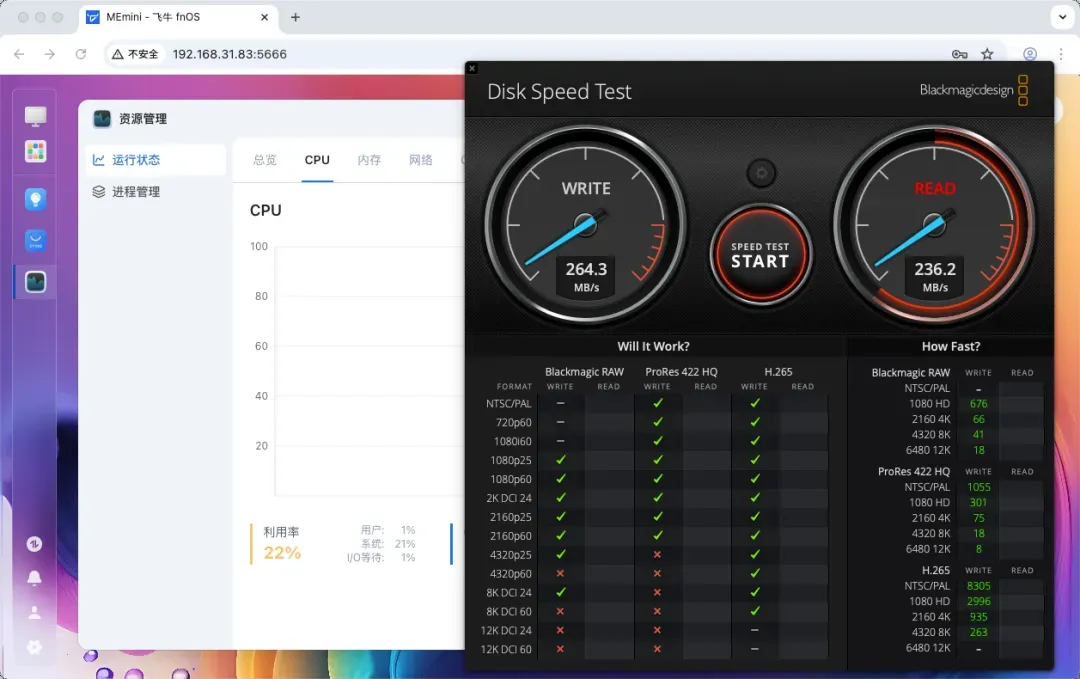Select 进程管理 in the left panel
Image resolution: width=1080 pixels, height=679 pixels.
(x=136, y=192)
